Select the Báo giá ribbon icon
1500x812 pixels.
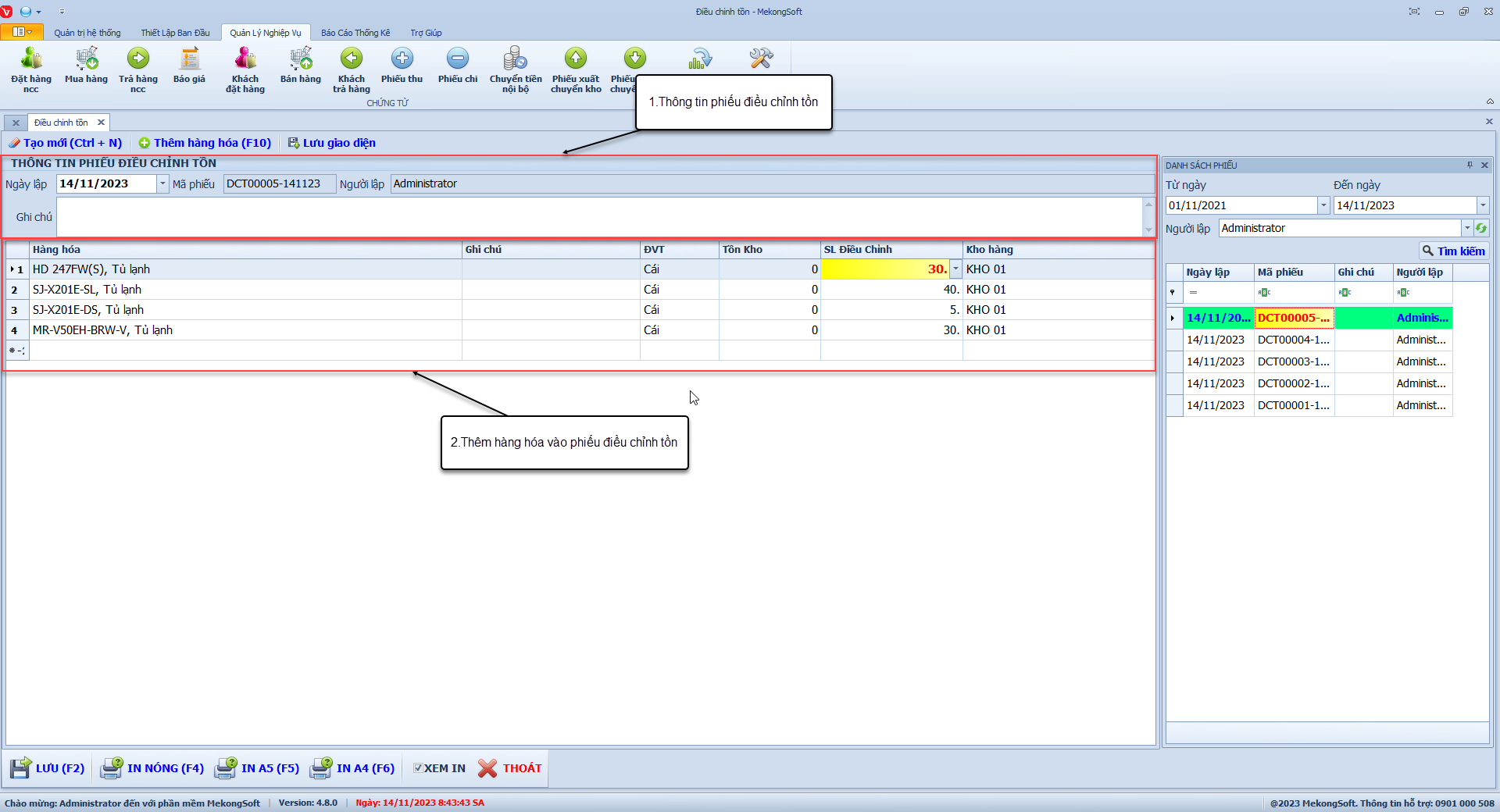[x=189, y=59]
